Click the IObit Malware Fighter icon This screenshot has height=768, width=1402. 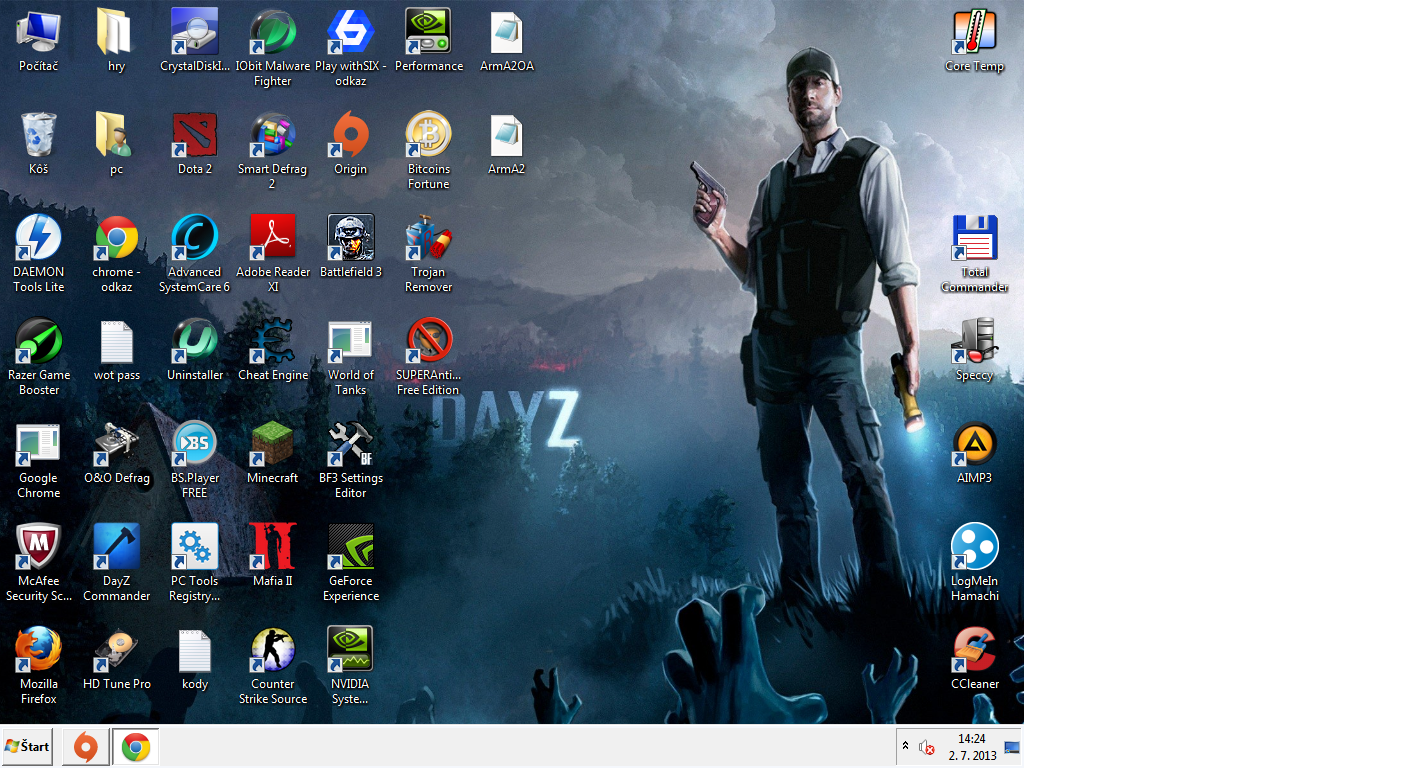coord(272,48)
